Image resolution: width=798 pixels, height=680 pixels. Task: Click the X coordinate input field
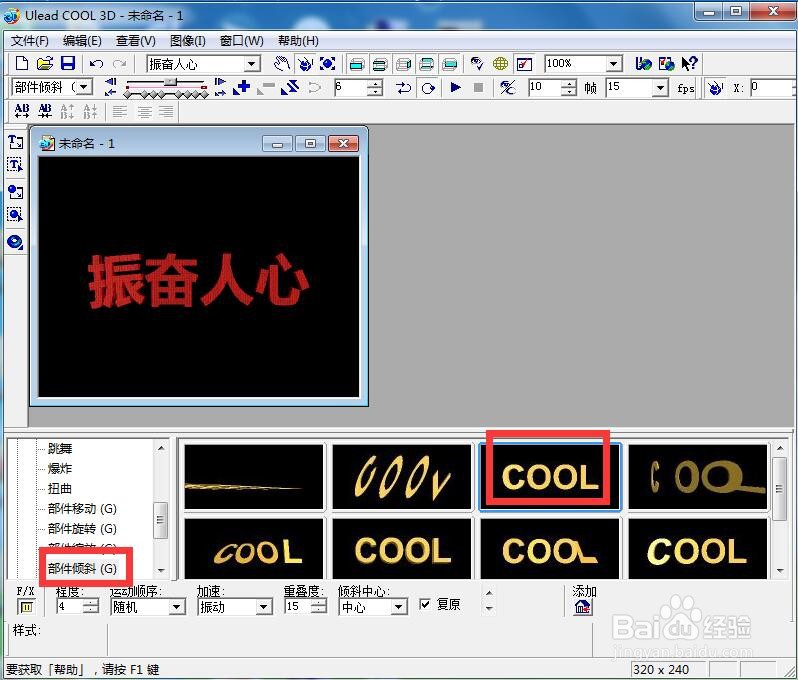771,88
